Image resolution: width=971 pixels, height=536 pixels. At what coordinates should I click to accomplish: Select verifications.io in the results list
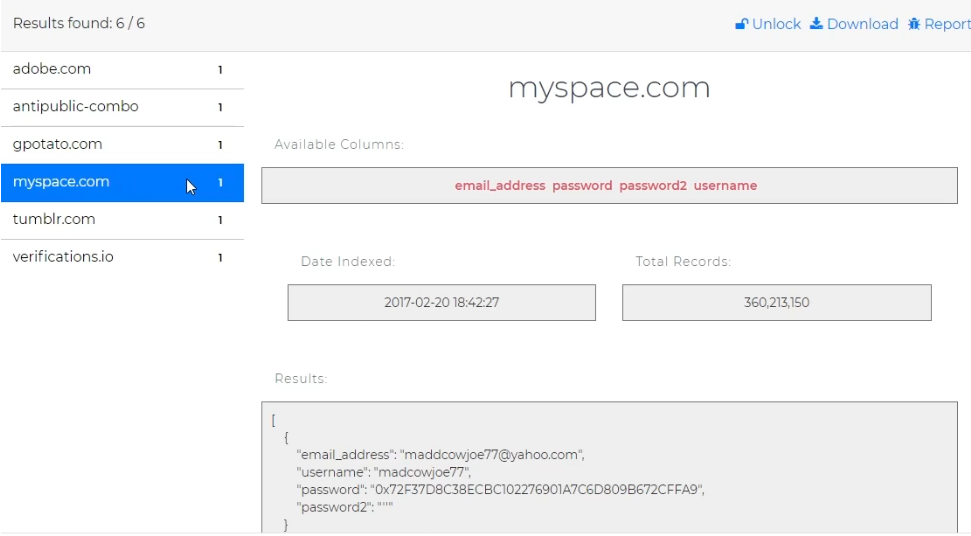(123, 258)
